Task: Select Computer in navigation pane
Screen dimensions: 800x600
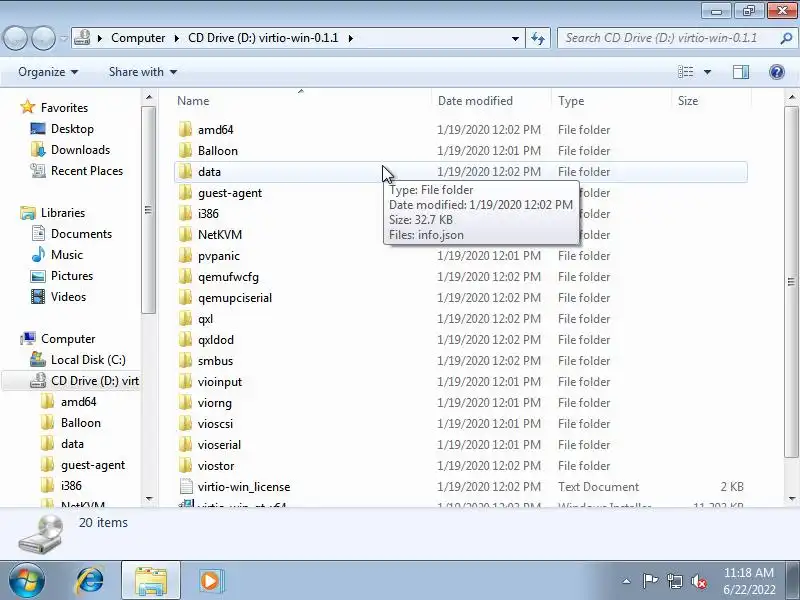Action: [x=58, y=339]
